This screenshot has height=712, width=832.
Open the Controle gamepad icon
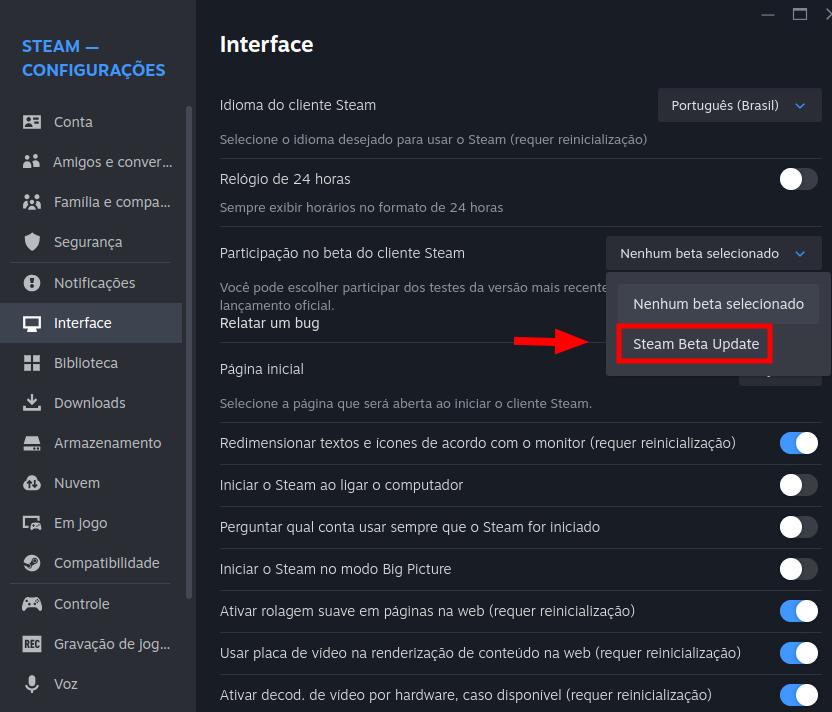tap(32, 604)
